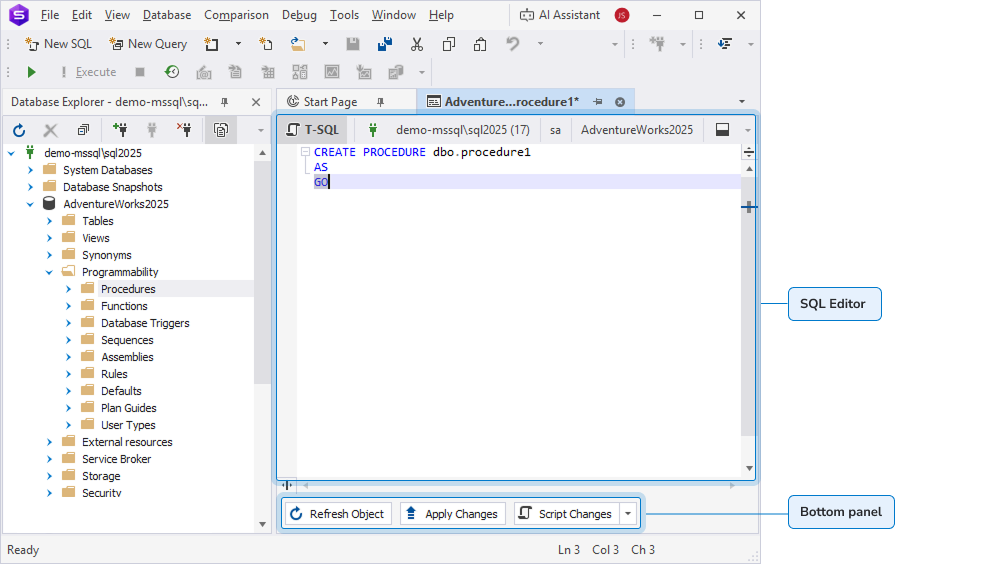The width and height of the screenshot is (986, 564).
Task: Open the document tabs list dropdown arrow
Action: pyautogui.click(x=742, y=102)
